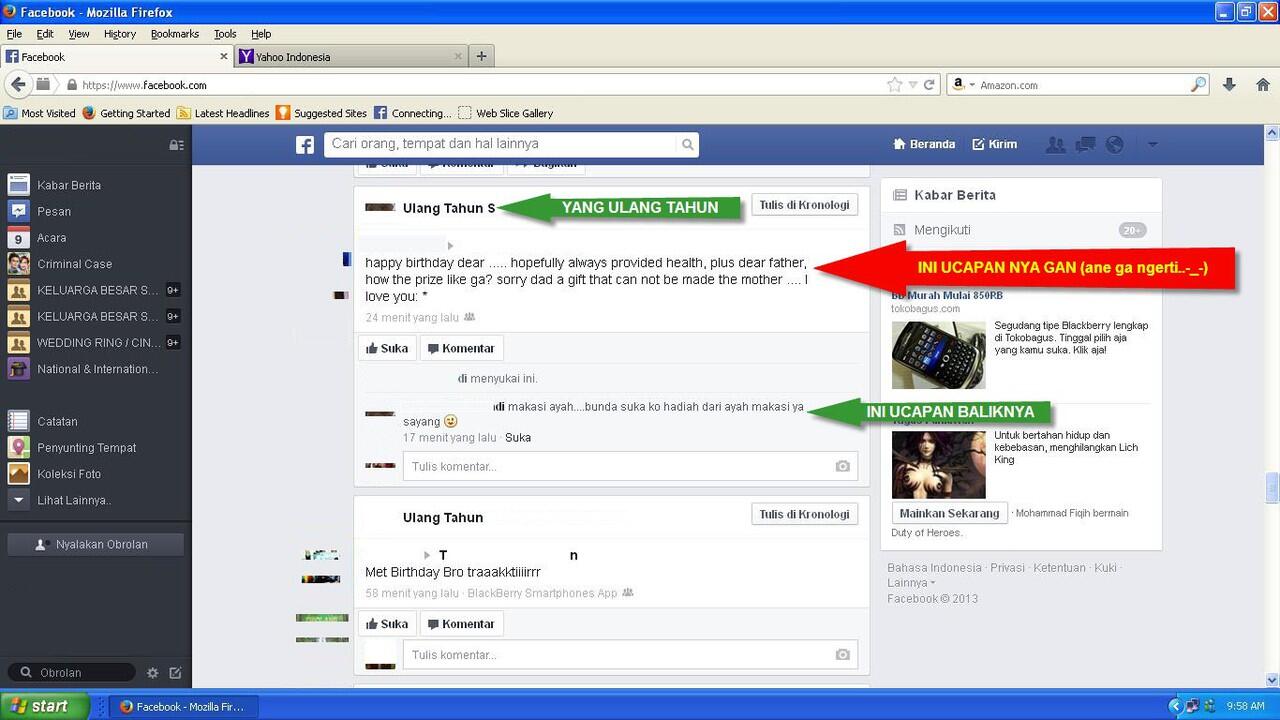Screen dimensions: 1280x720
Task: Like the 'happy birthday dear' post with Suka
Action: (387, 349)
